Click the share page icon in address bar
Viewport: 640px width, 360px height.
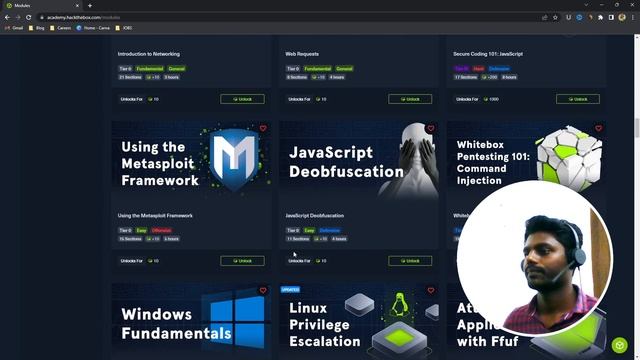coord(544,18)
